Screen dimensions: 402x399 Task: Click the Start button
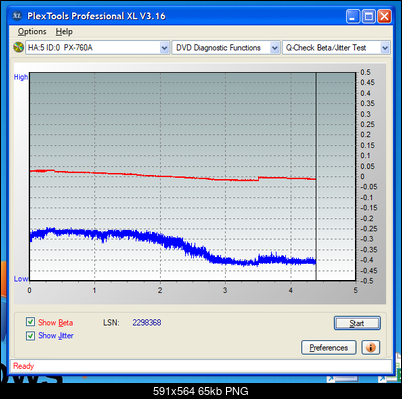click(x=357, y=323)
